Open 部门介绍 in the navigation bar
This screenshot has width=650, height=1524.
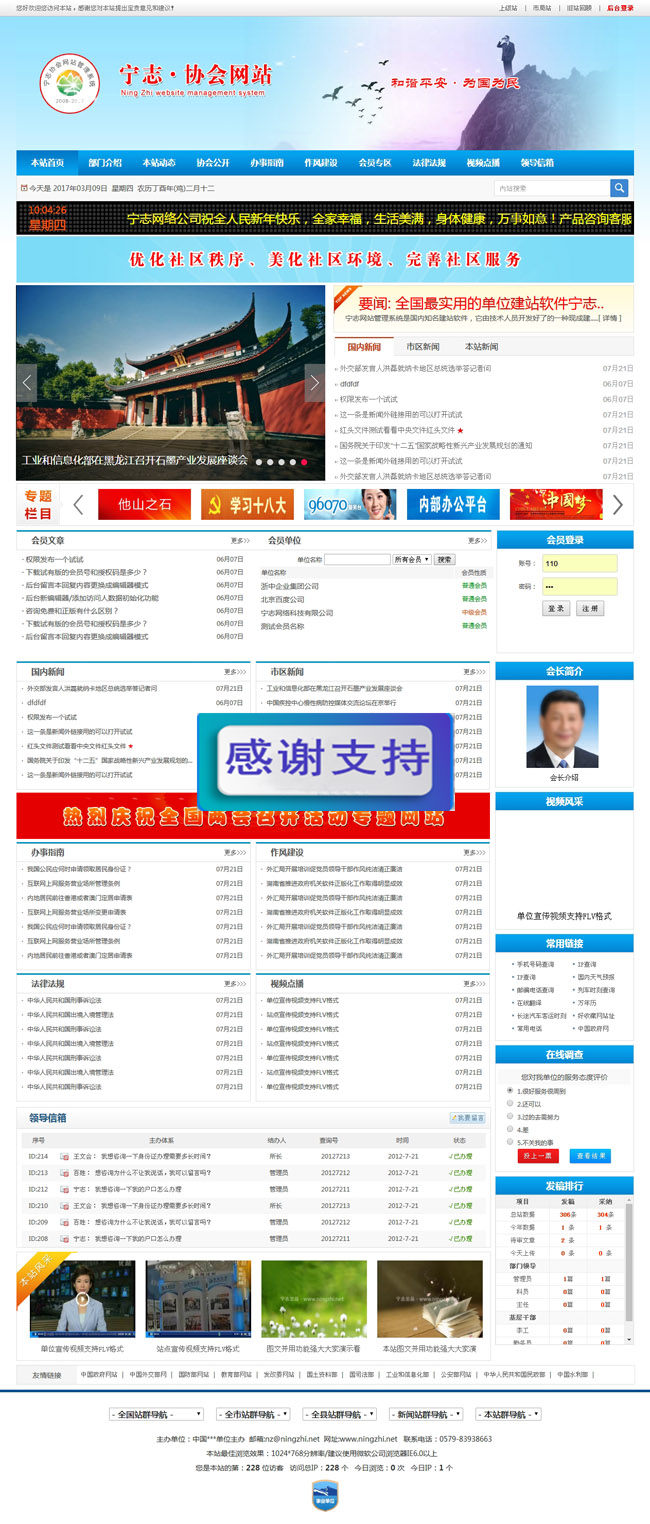click(104, 162)
